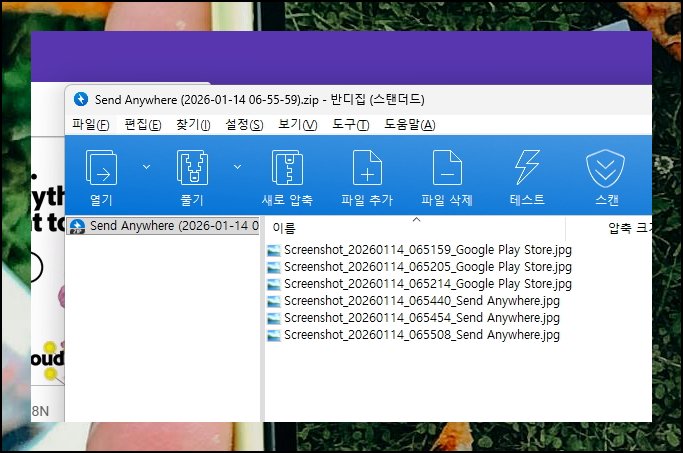Open the 편집(E) menu

click(x=143, y=125)
